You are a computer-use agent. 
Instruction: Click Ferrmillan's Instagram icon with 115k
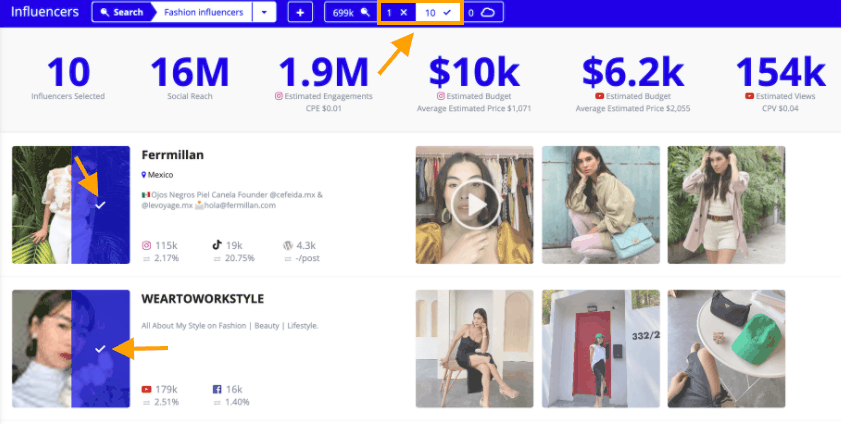click(146, 246)
